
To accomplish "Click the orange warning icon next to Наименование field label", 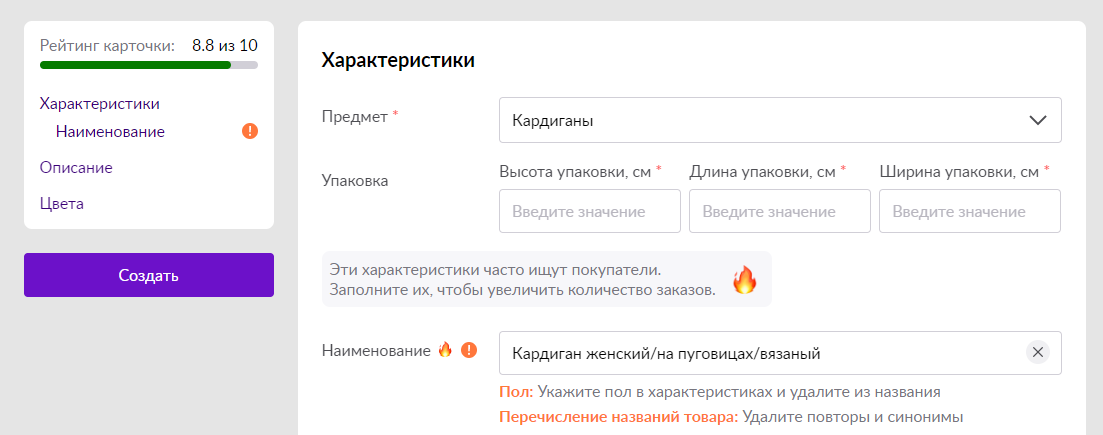I will pyautogui.click(x=468, y=350).
